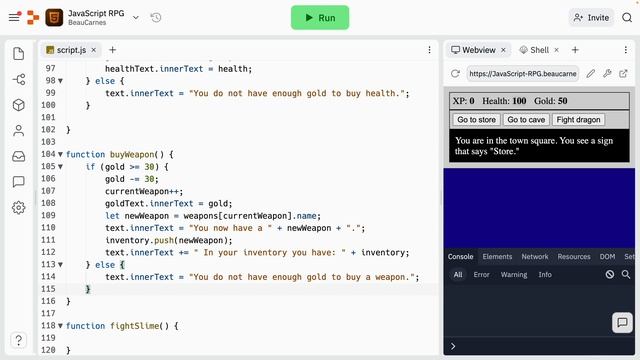
Task: Open the Packages cube icon
Action: click(18, 105)
